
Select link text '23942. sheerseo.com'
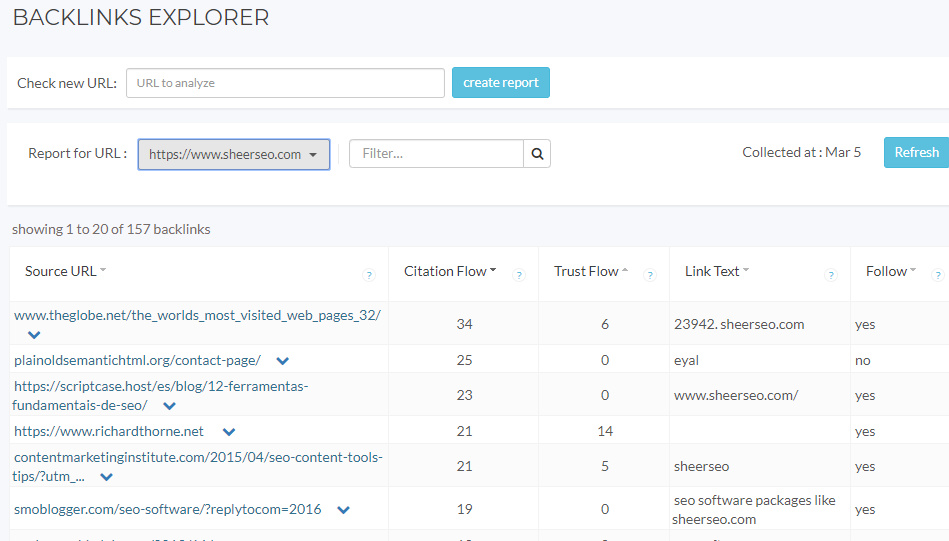[739, 324]
